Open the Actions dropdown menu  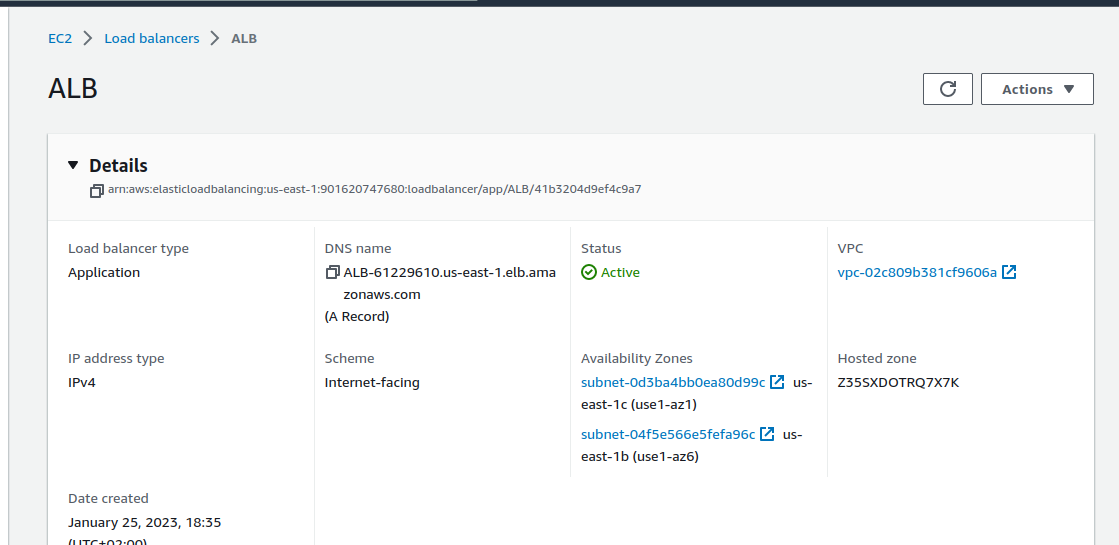coord(1037,89)
